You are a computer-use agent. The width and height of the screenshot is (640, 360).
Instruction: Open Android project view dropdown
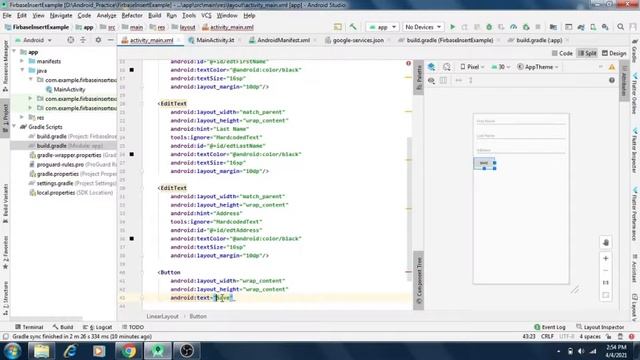[33, 40]
